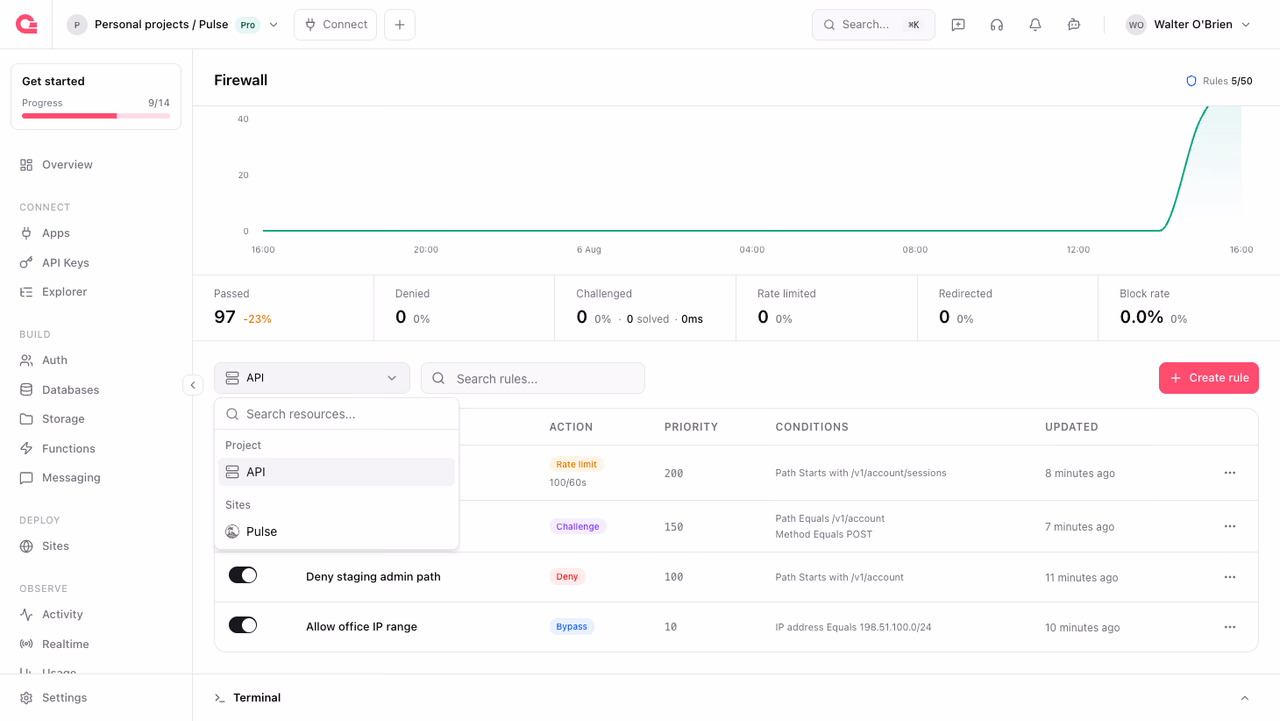This screenshot has width=1280, height=721.
Task: Click the Firewall page heading
Action: point(241,80)
